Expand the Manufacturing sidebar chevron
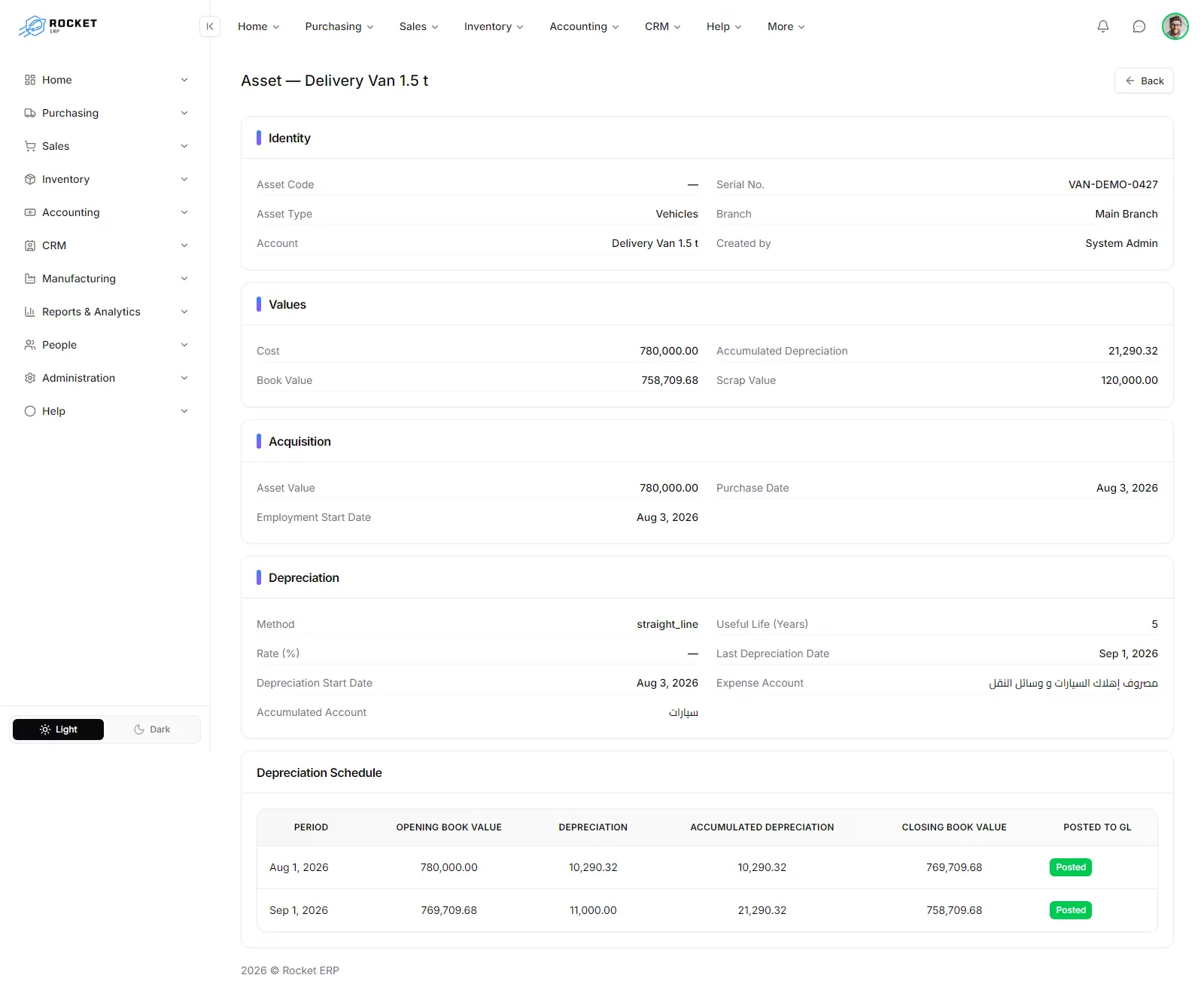This screenshot has height=993, width=1204. pos(184,279)
